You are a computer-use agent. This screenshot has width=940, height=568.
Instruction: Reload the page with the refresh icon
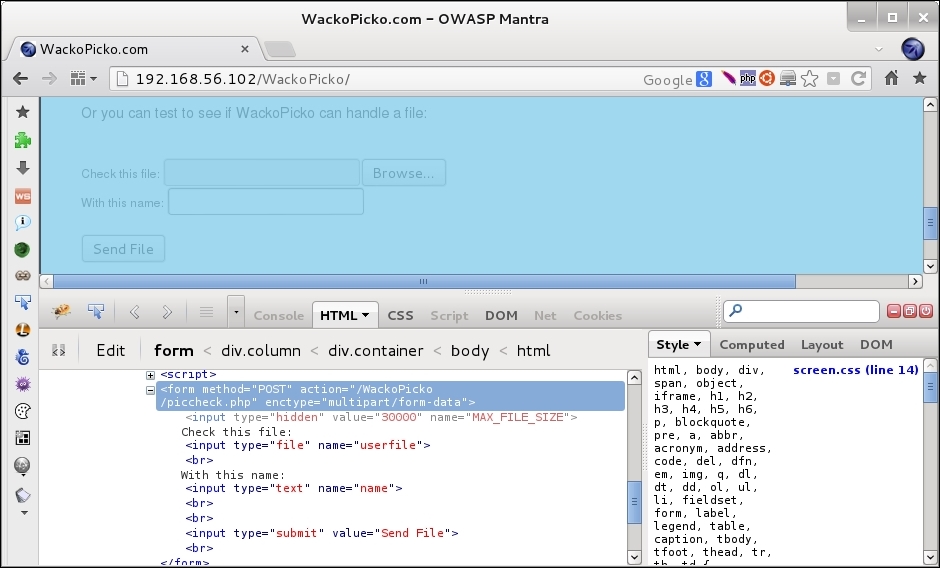click(858, 79)
